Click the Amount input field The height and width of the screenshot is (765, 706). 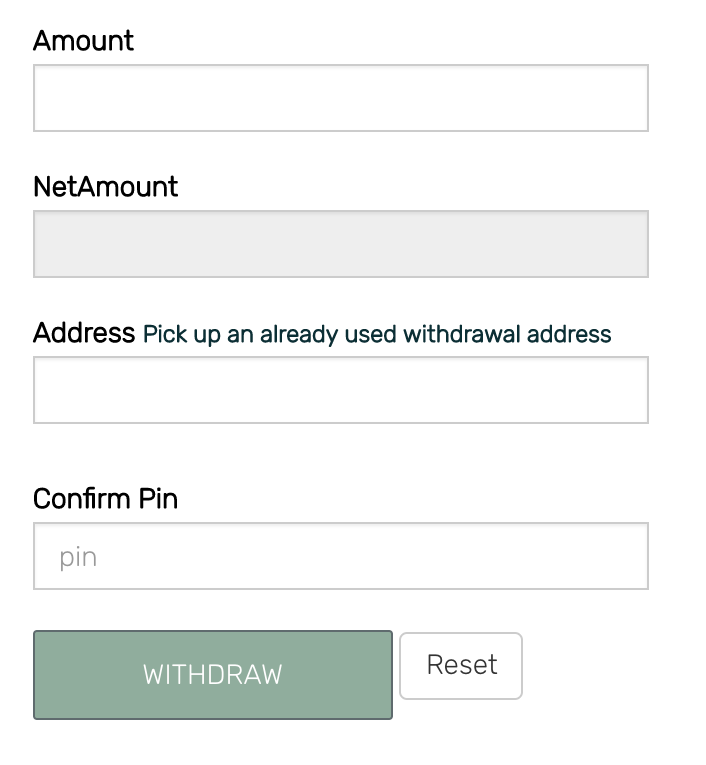[x=340, y=98]
